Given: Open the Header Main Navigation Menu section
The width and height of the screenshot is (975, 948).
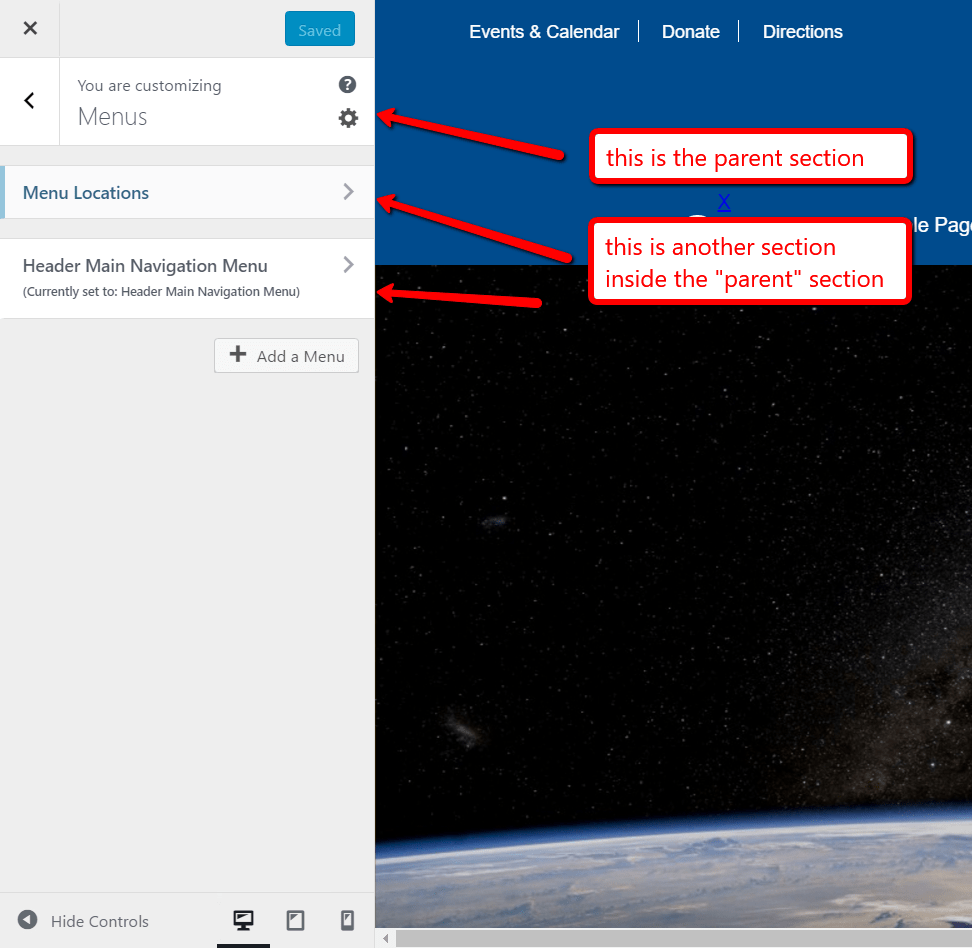Looking at the screenshot, I should pos(187,278).
